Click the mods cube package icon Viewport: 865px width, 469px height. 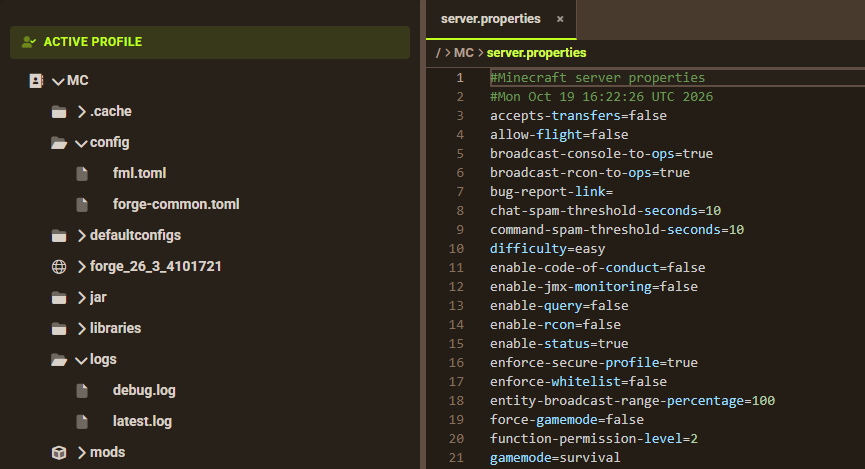pyautogui.click(x=59, y=453)
